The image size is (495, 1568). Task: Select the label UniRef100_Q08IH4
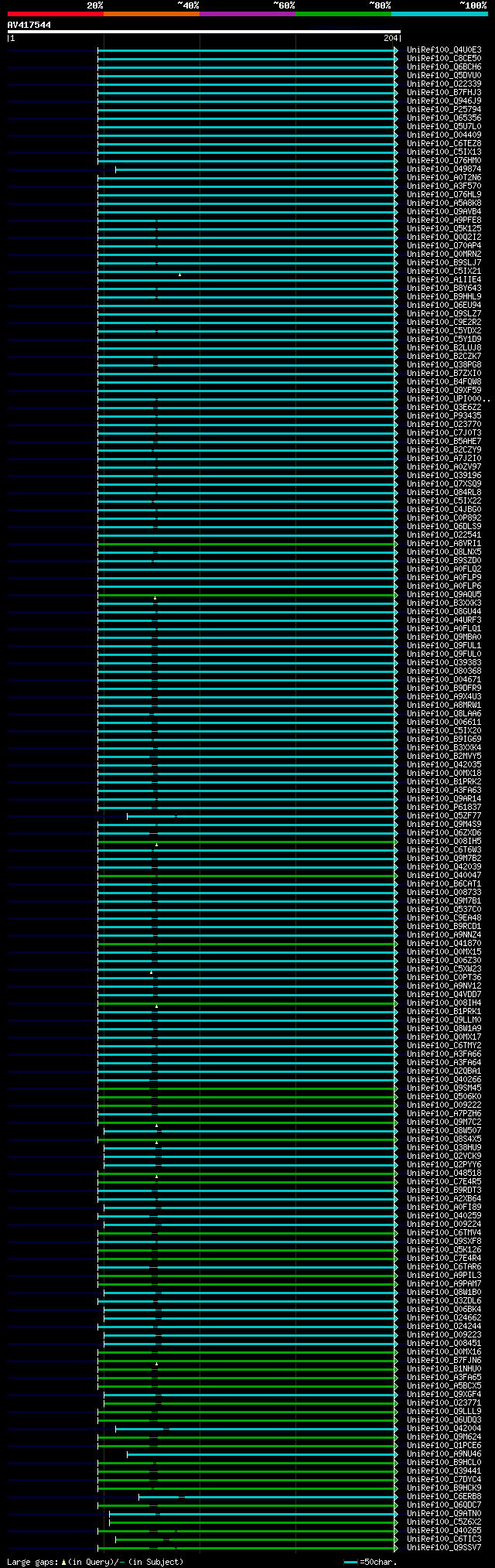click(444, 1003)
